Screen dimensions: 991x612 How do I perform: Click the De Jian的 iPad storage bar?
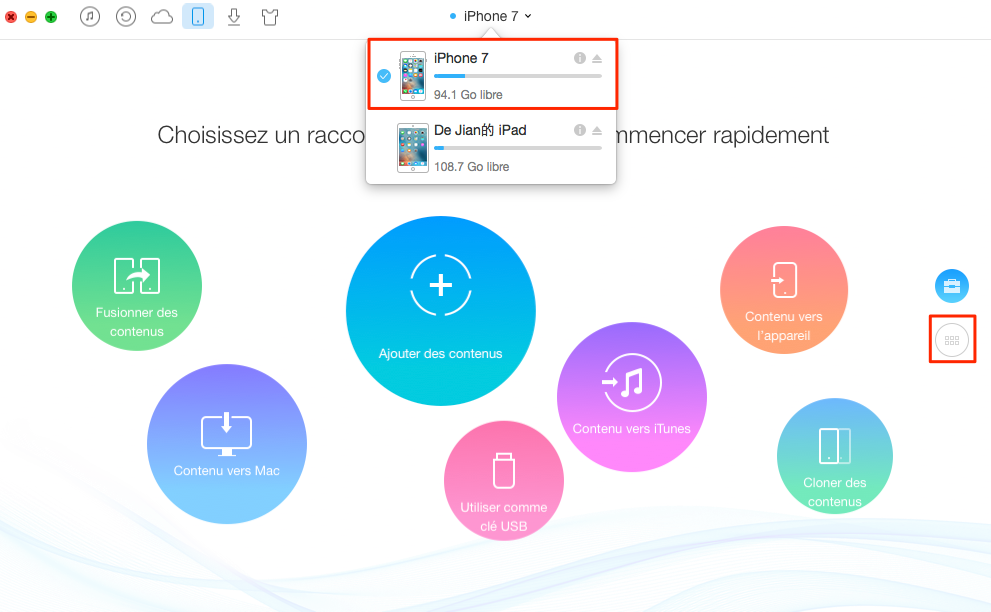518,148
